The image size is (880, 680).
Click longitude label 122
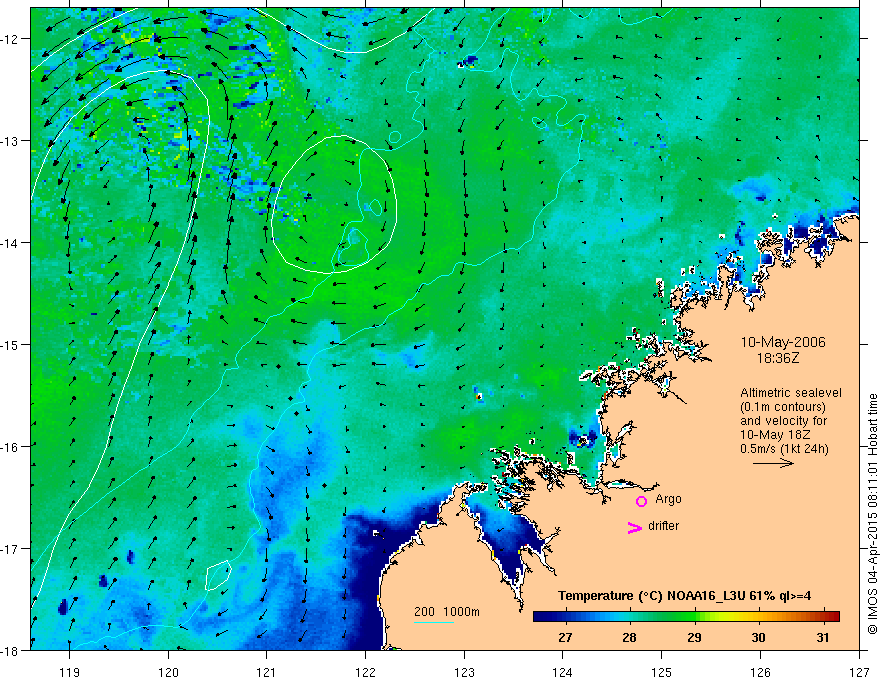click(x=365, y=672)
